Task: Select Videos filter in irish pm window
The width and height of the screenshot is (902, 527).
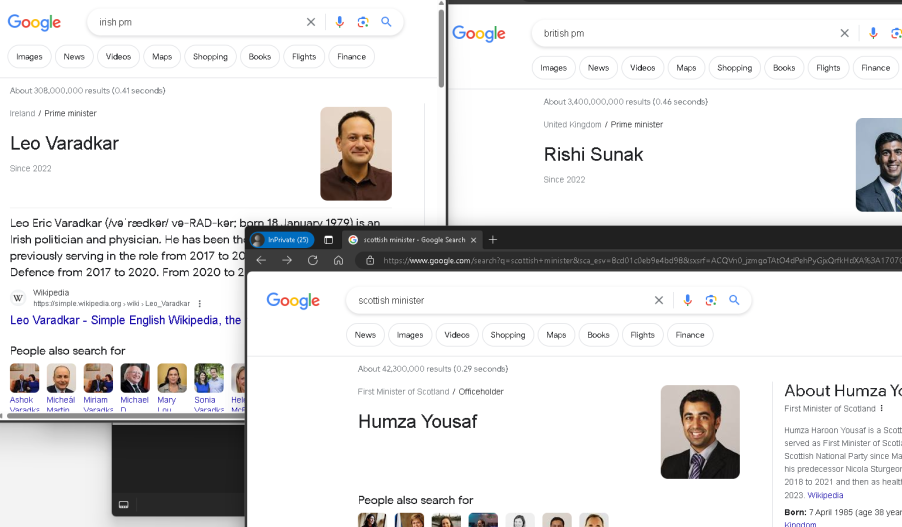Action: 119,56
